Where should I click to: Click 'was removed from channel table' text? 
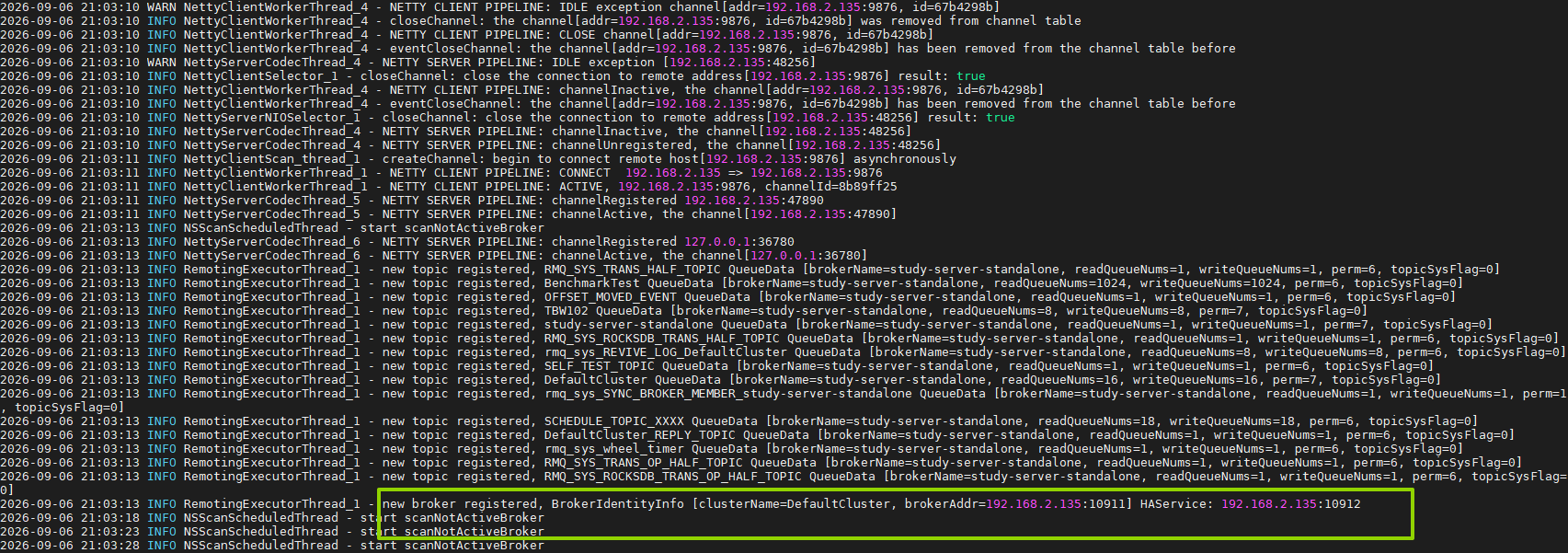970,21
